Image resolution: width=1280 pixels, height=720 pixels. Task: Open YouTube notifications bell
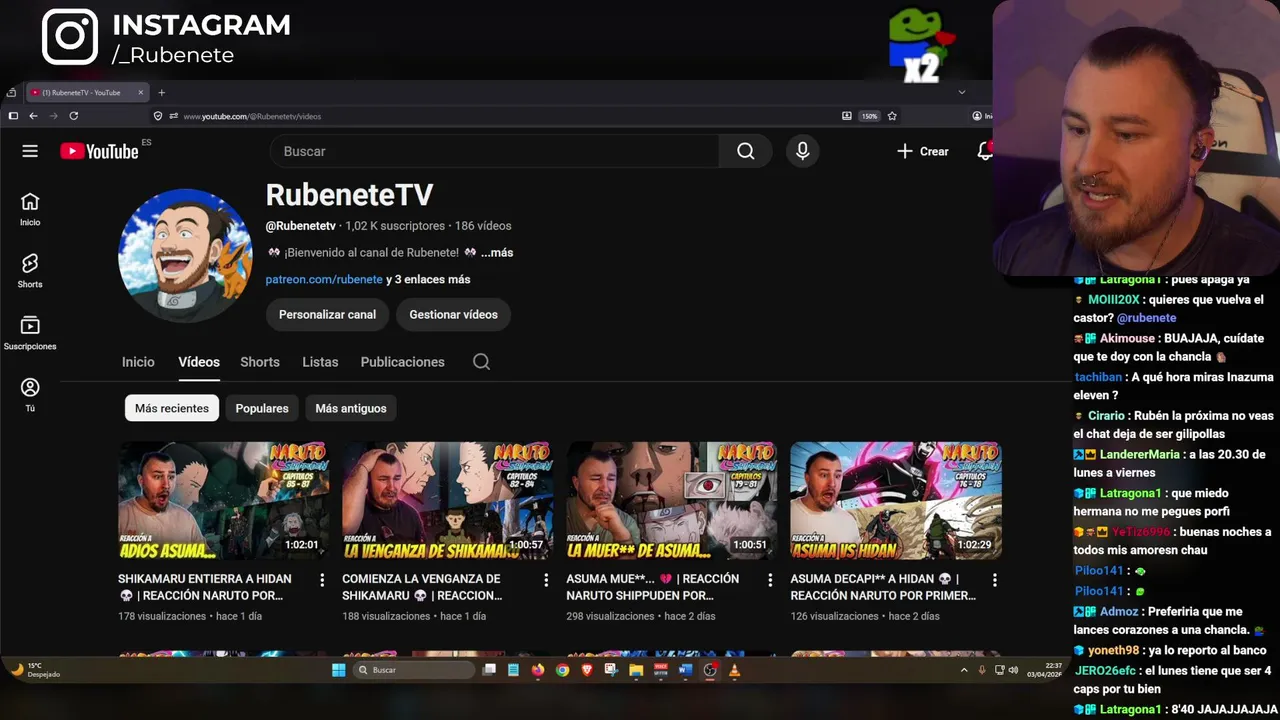coord(985,151)
